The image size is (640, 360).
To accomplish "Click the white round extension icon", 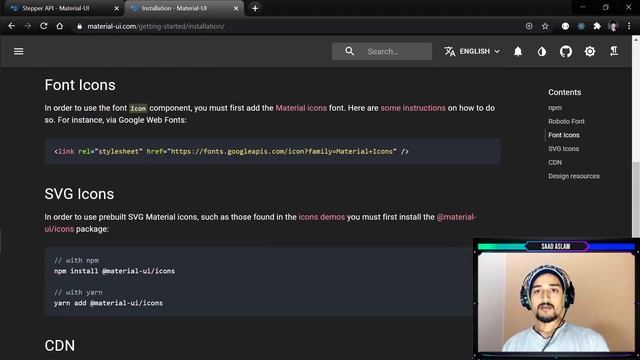I will click(x=565, y=26).
